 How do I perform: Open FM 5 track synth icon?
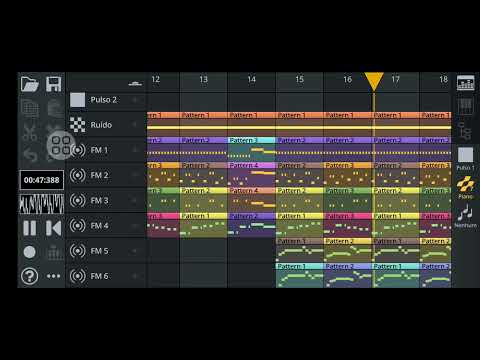78,251
